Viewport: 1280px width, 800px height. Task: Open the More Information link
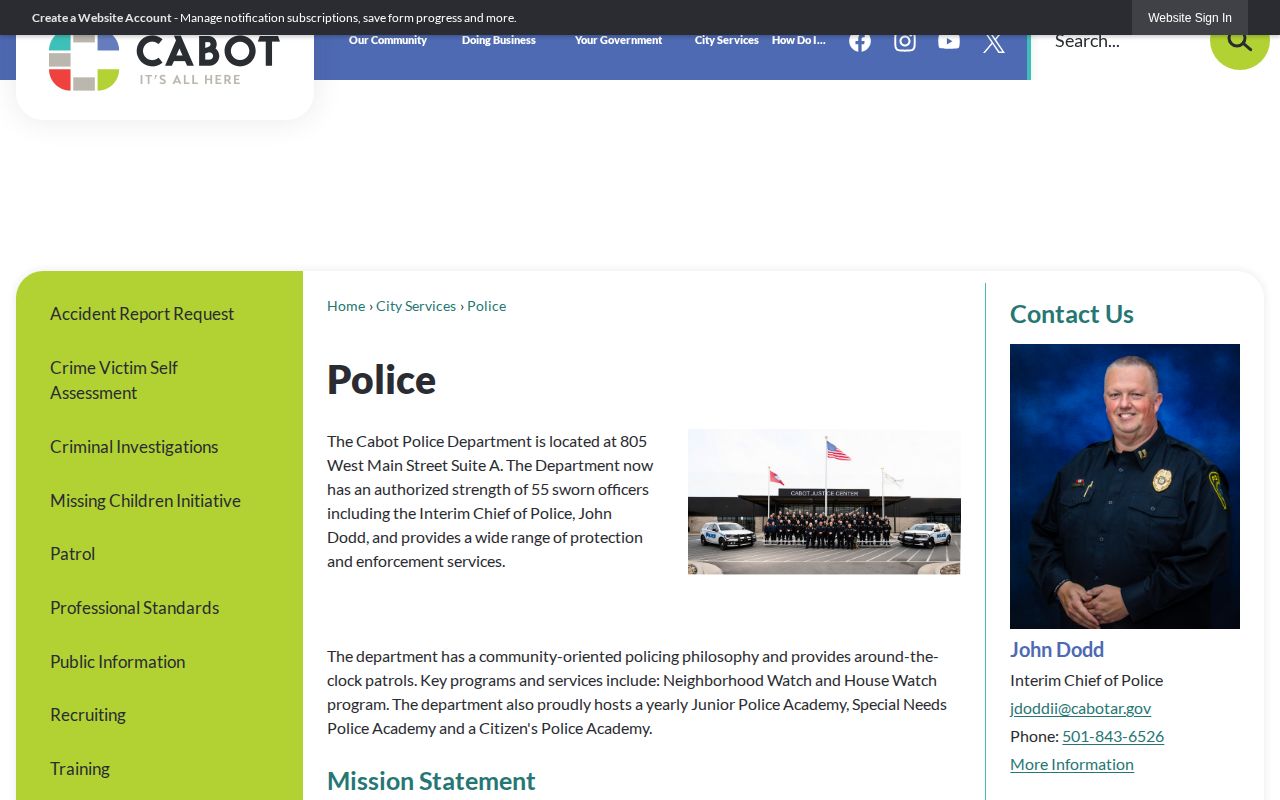(x=1072, y=764)
